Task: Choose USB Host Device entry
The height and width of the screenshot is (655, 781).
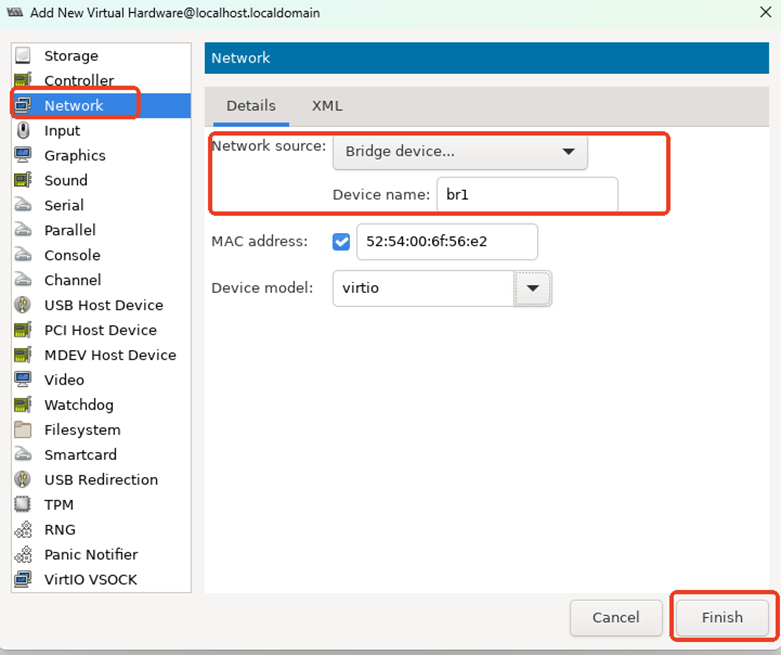Action: point(102,304)
